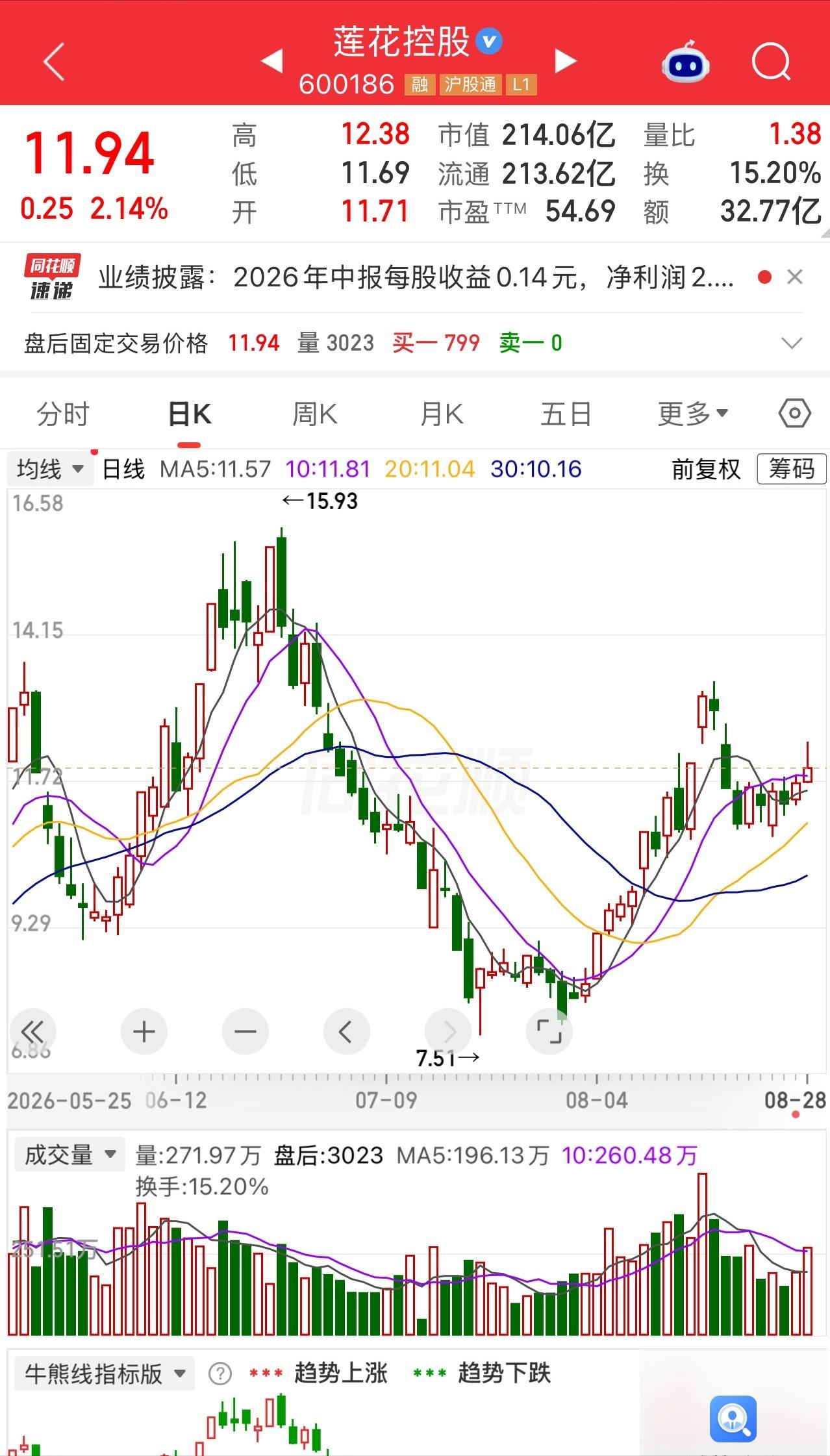Screen dimensions: 830x1456
Task: Open the 牛熊线指标版 dropdown
Action: (105, 1374)
